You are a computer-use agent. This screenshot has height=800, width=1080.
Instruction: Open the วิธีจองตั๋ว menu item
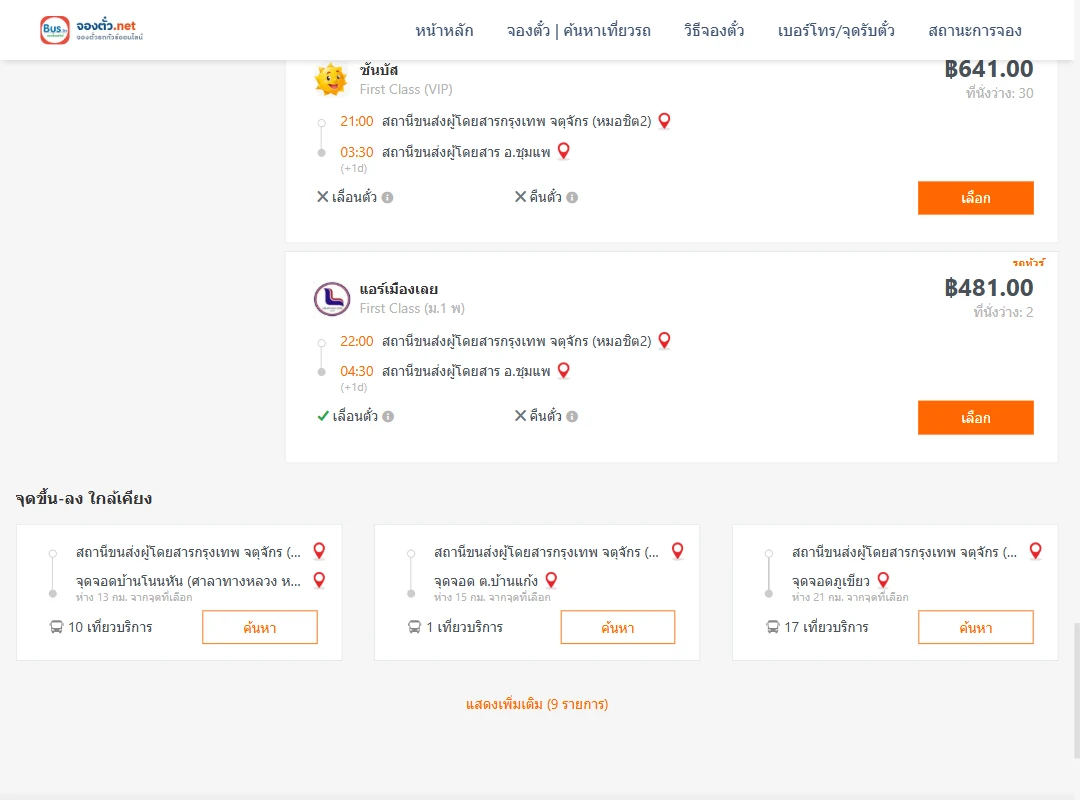[714, 31]
